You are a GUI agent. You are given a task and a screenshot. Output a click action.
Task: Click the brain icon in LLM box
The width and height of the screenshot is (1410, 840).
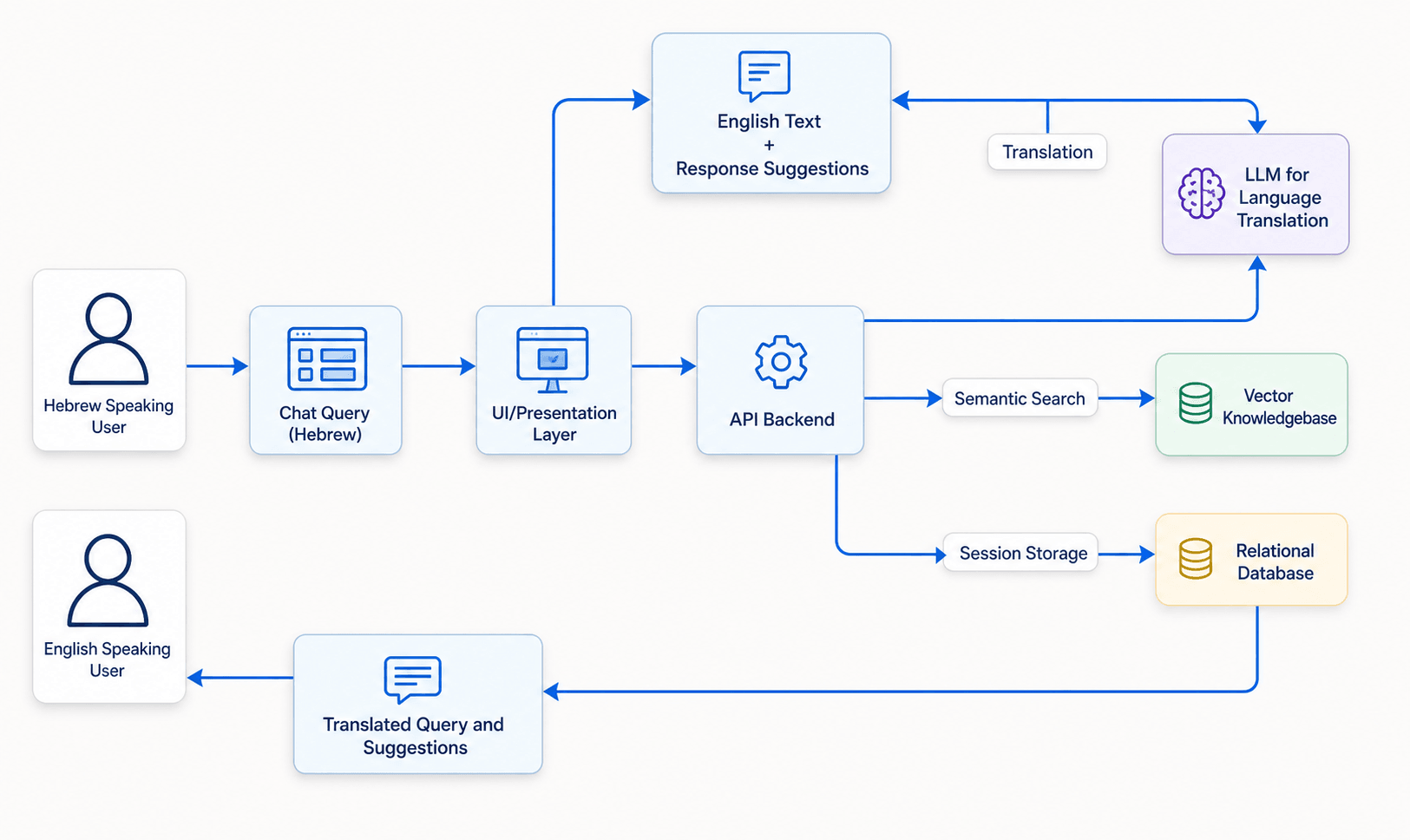click(1202, 194)
